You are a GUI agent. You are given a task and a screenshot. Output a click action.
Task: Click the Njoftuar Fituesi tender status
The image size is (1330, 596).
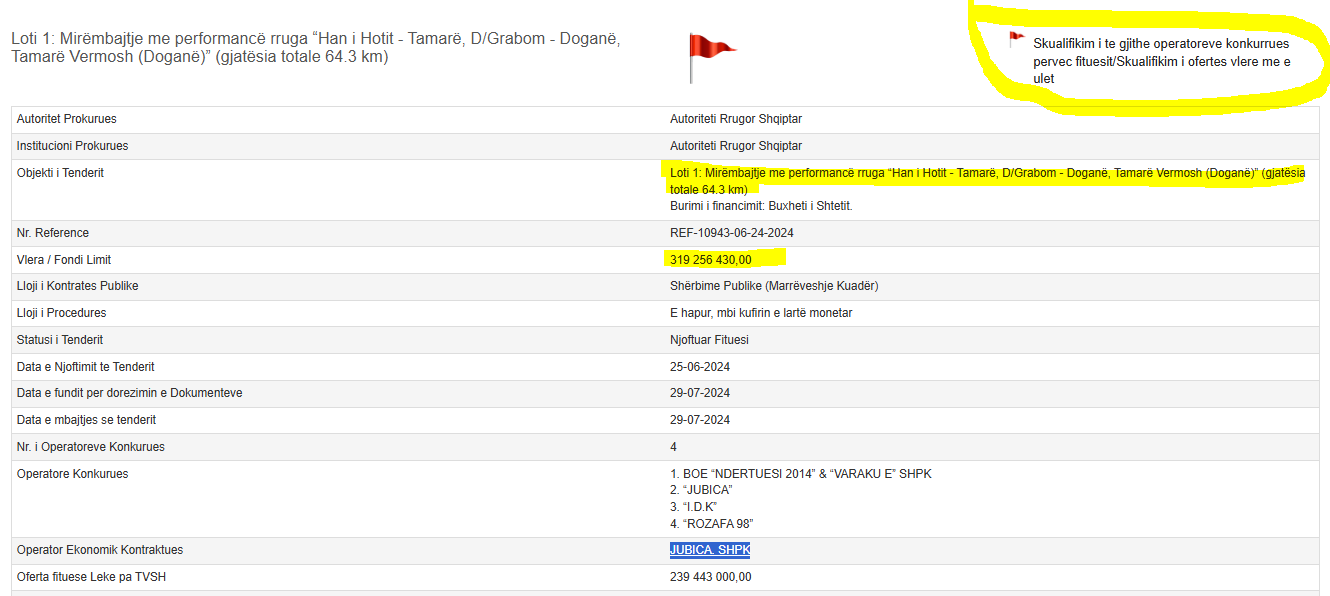(x=709, y=340)
